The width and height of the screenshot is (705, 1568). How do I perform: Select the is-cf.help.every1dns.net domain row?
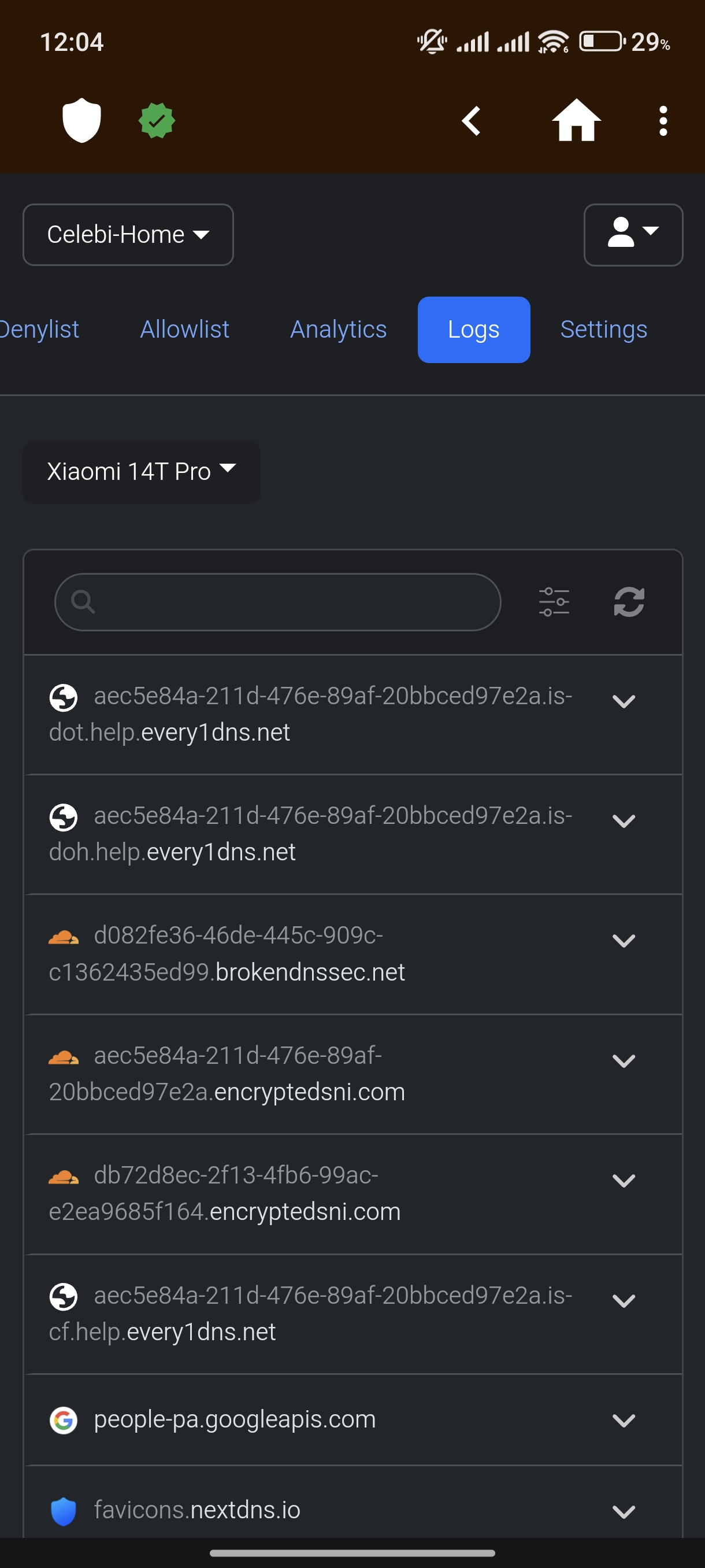tap(353, 1314)
